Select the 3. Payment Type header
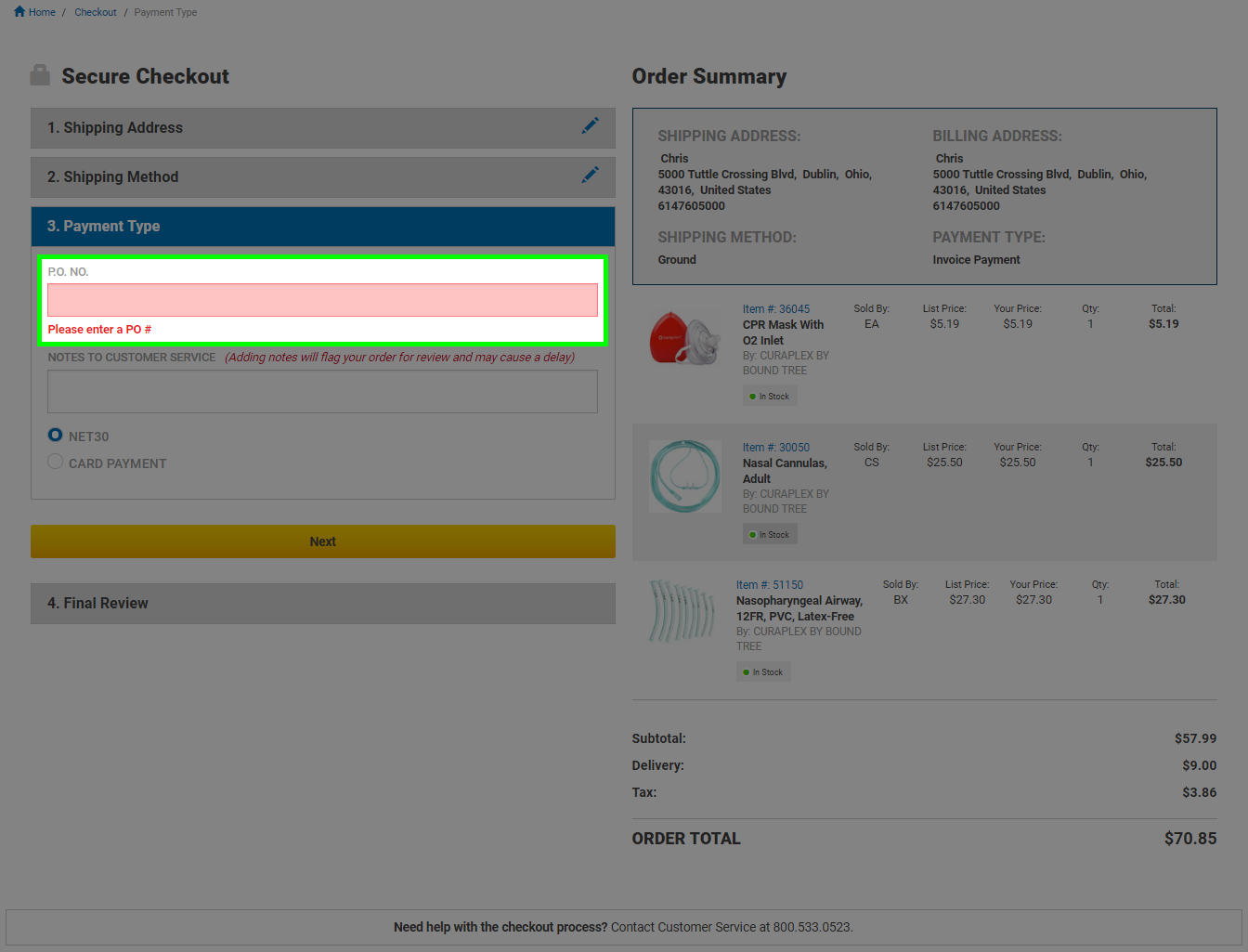Image resolution: width=1248 pixels, height=952 pixels. click(x=323, y=227)
